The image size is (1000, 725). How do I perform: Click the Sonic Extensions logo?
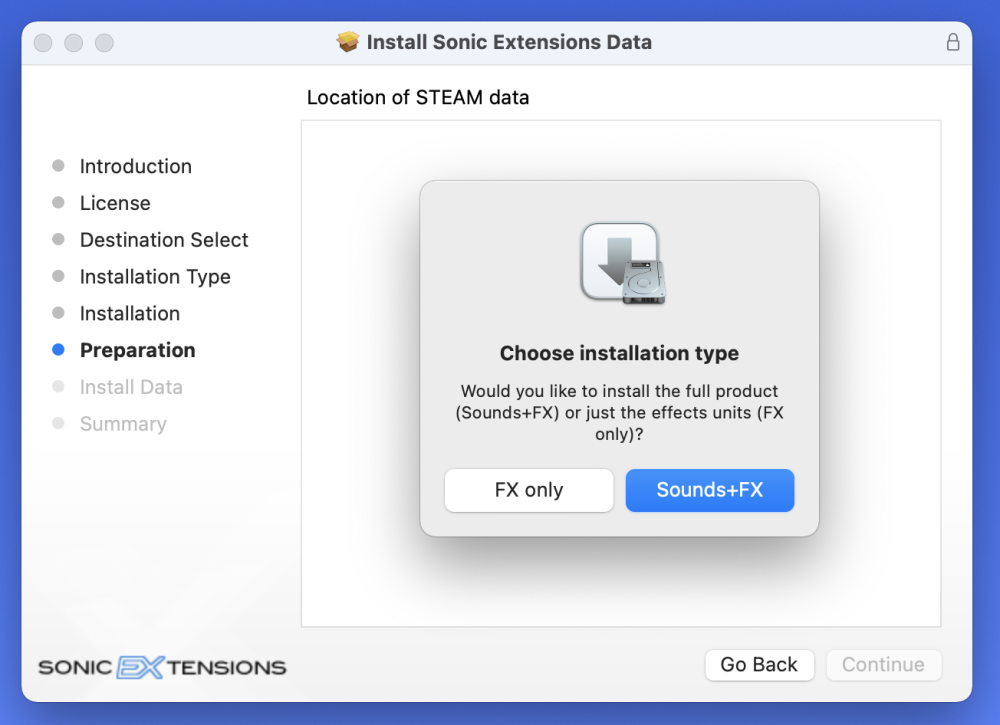pos(162,667)
